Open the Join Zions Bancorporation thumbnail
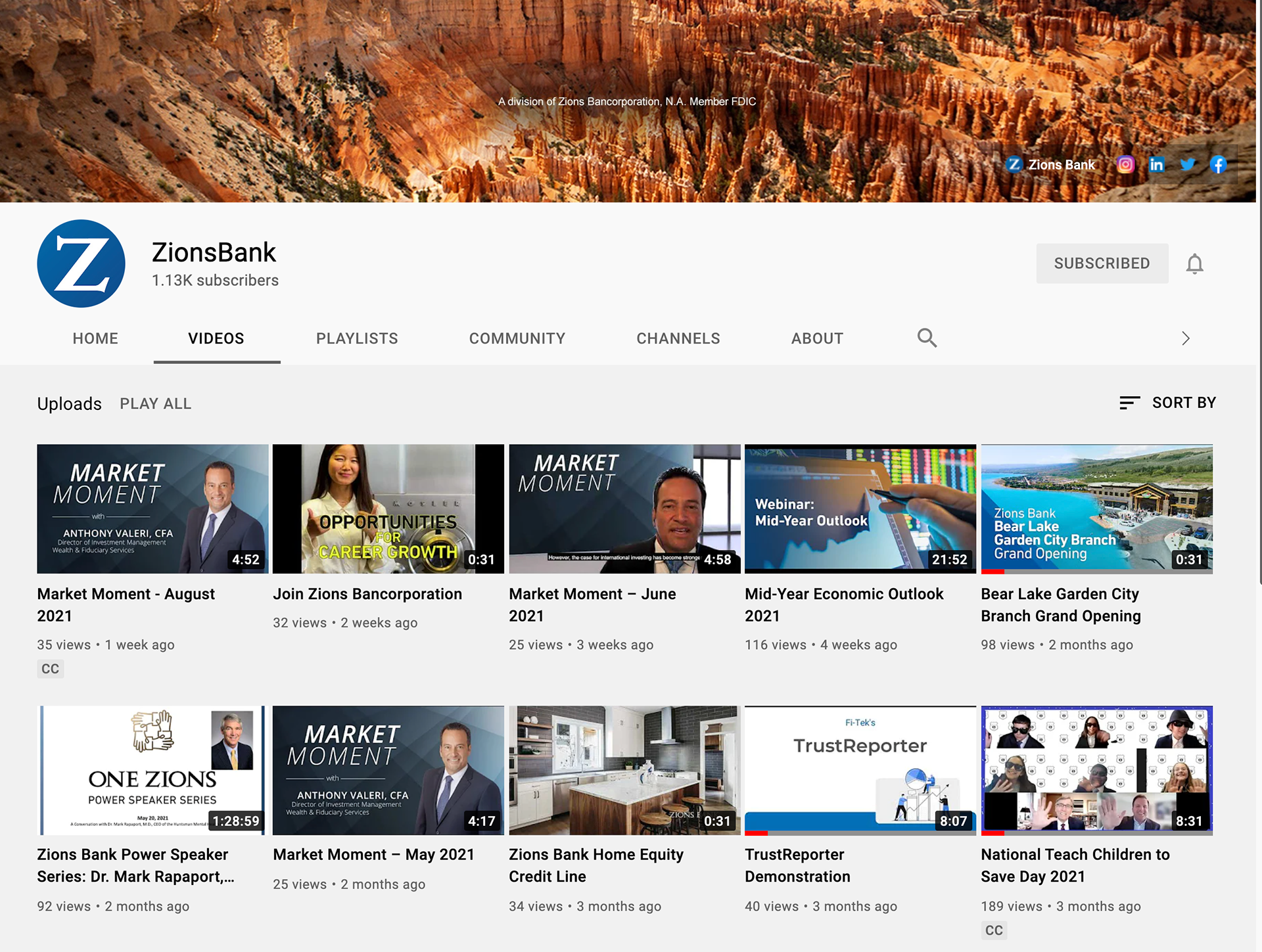Viewport: 1262px width, 952px height. coord(388,509)
